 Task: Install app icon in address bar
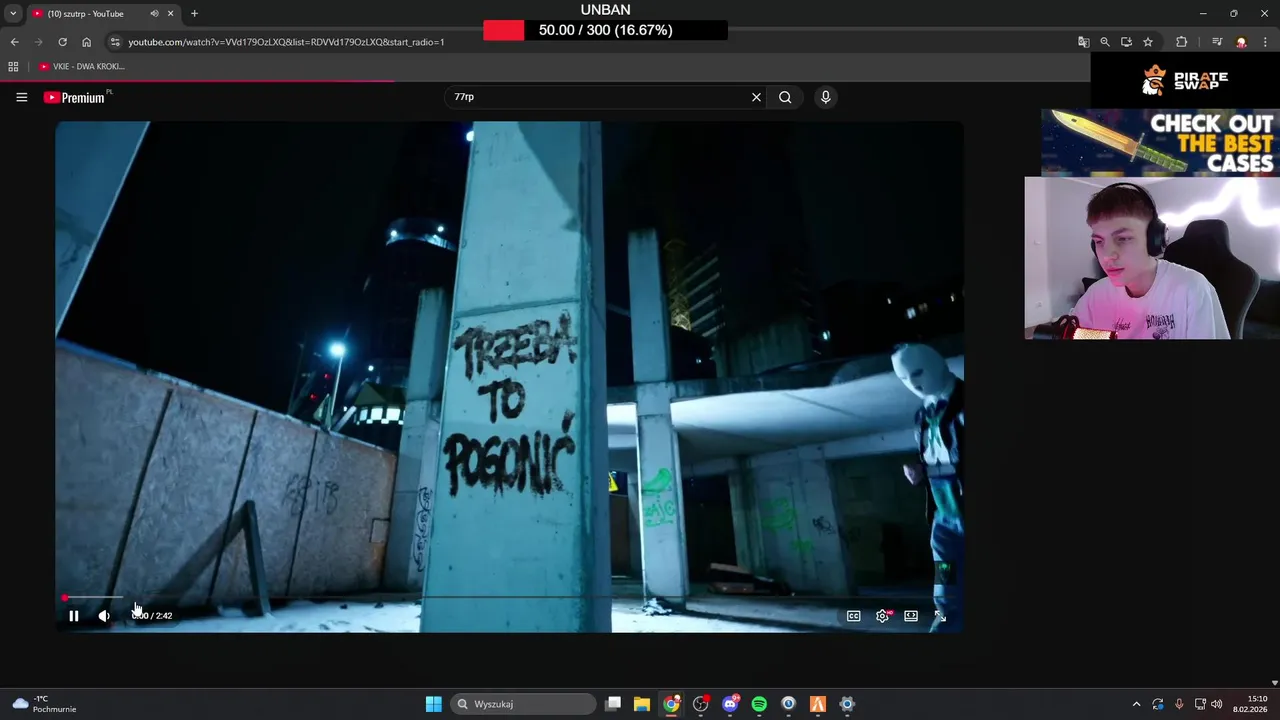click(1126, 42)
